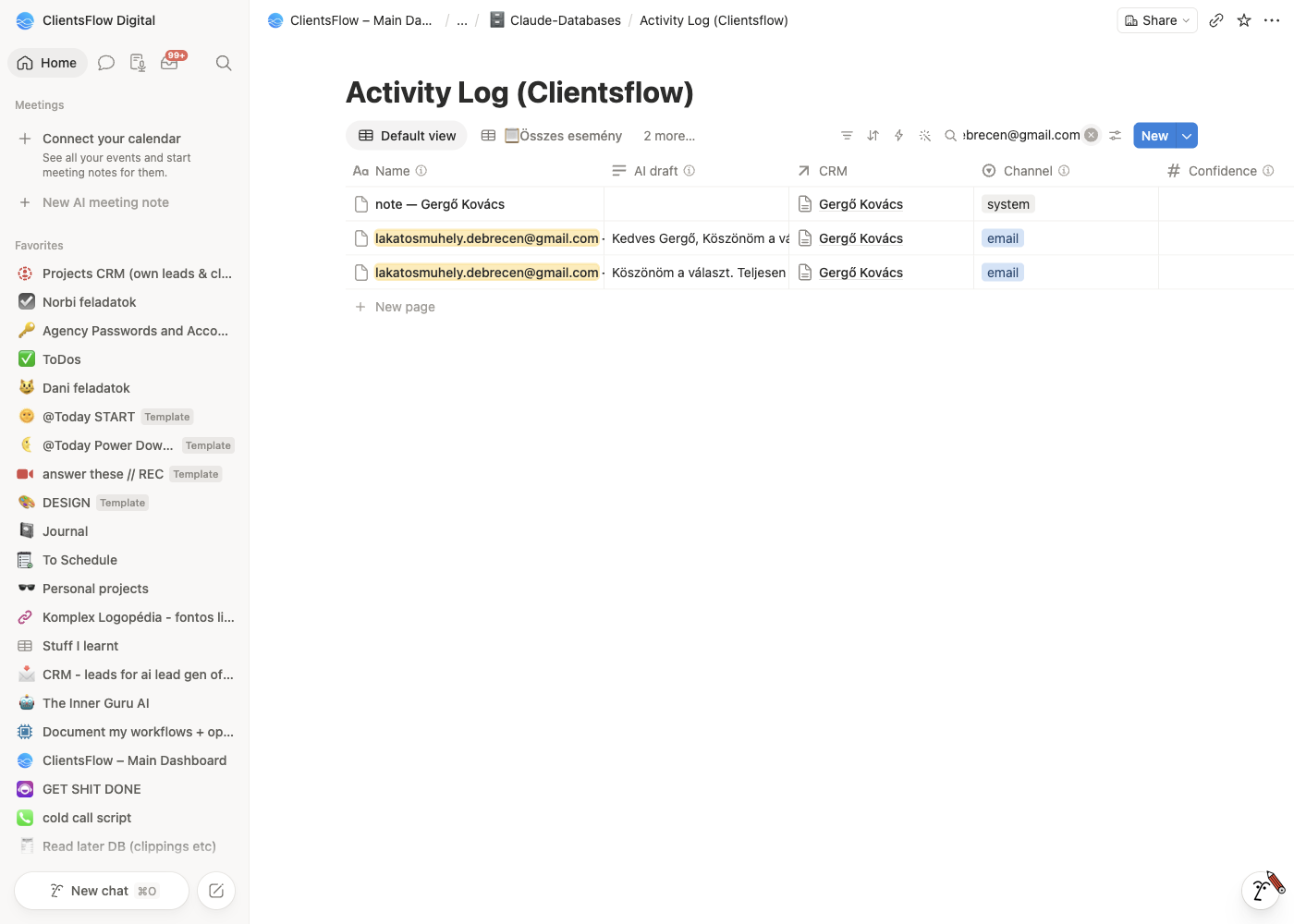Click the database search magnifier icon
Image resolution: width=1294 pixels, height=924 pixels.
[950, 136]
